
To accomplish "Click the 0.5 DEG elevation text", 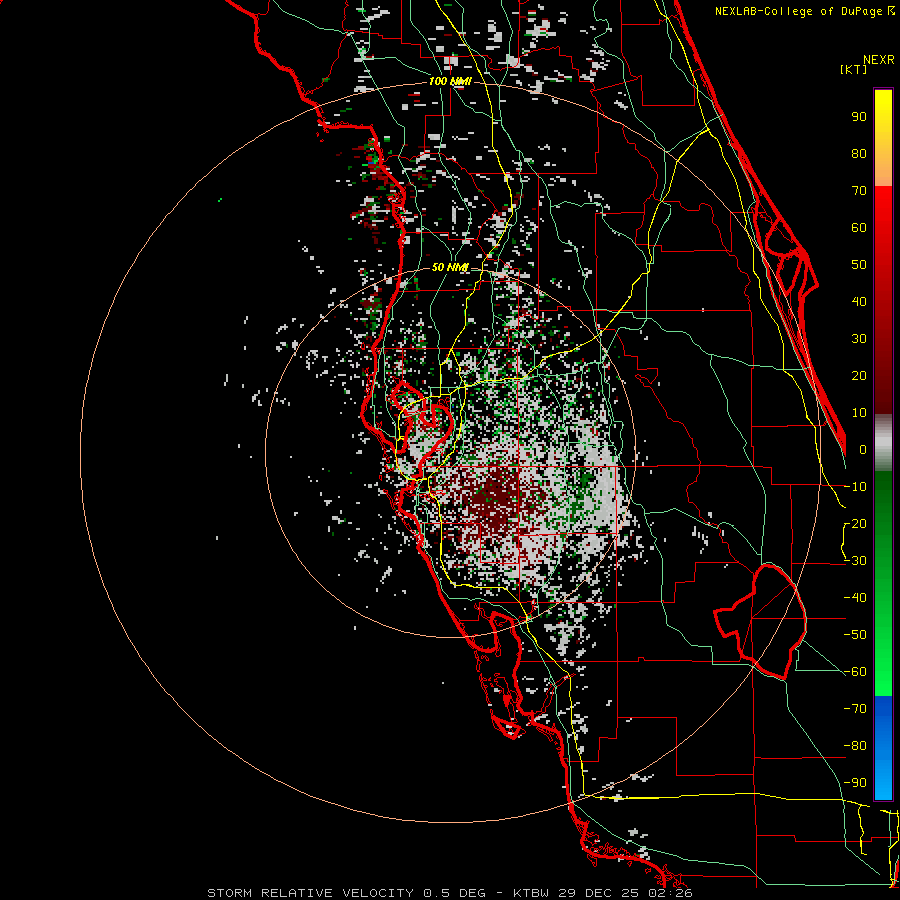I will pos(455,893).
